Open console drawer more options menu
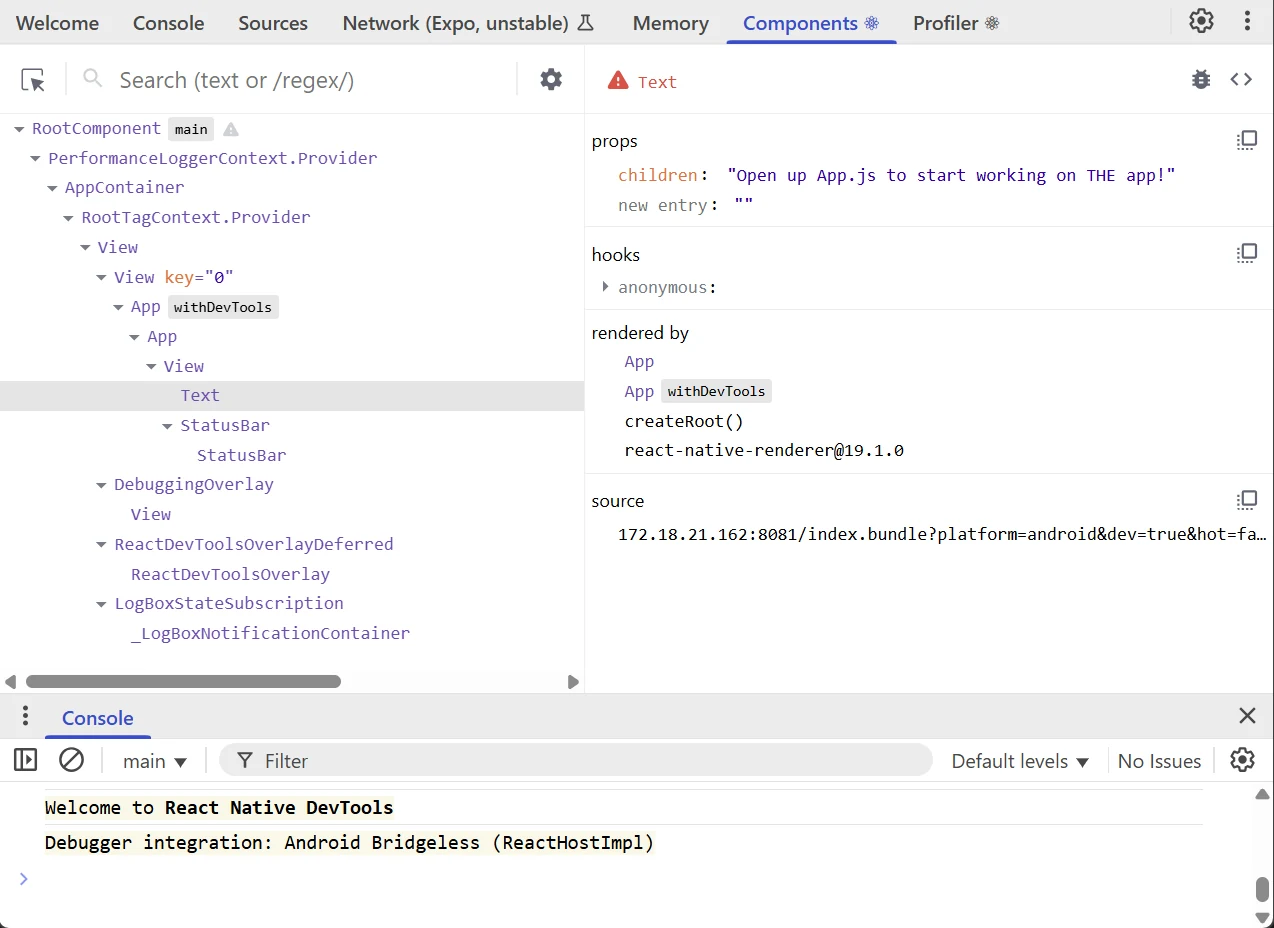 [x=25, y=716]
